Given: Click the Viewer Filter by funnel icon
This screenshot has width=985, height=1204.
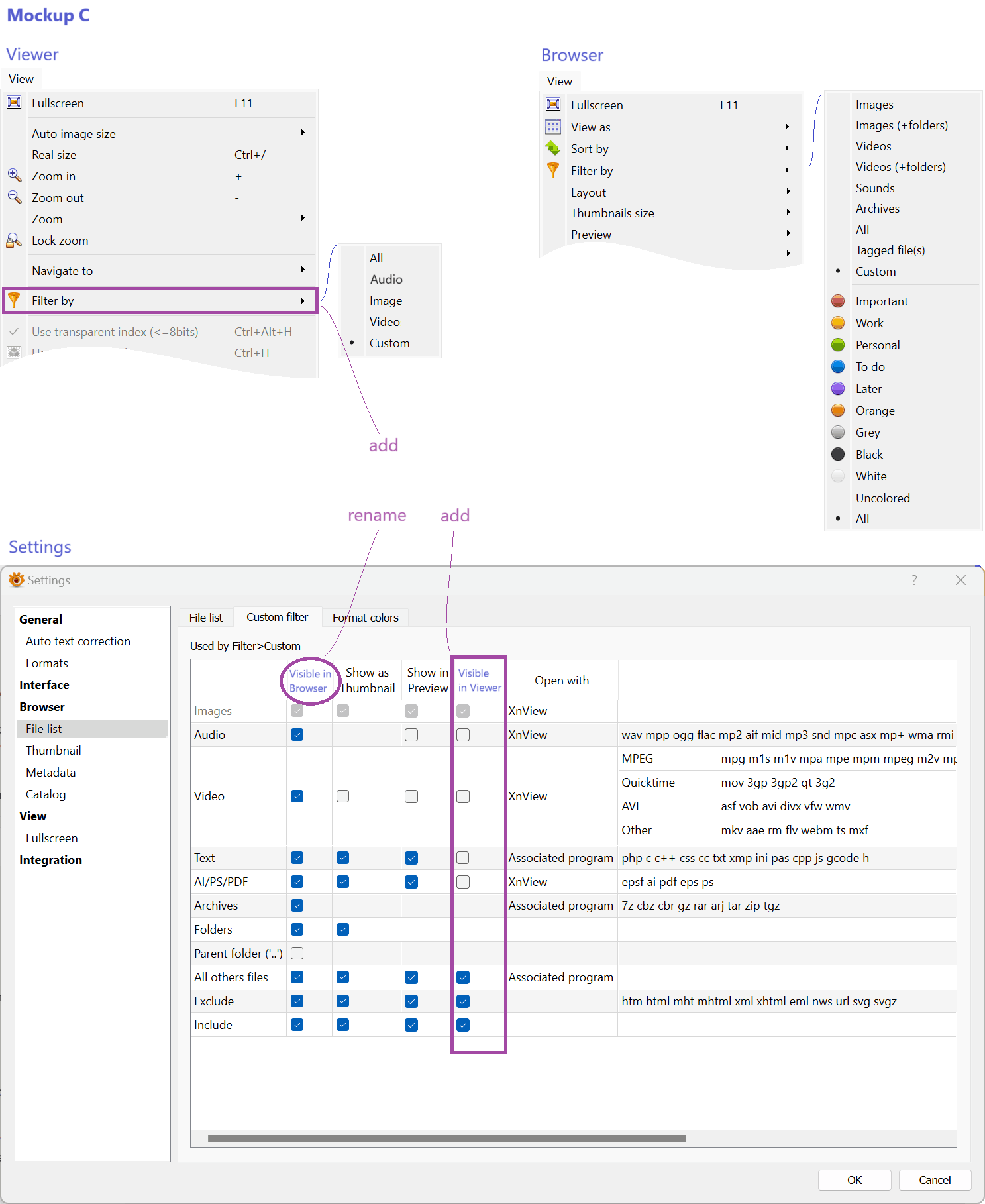Looking at the screenshot, I should (14, 301).
